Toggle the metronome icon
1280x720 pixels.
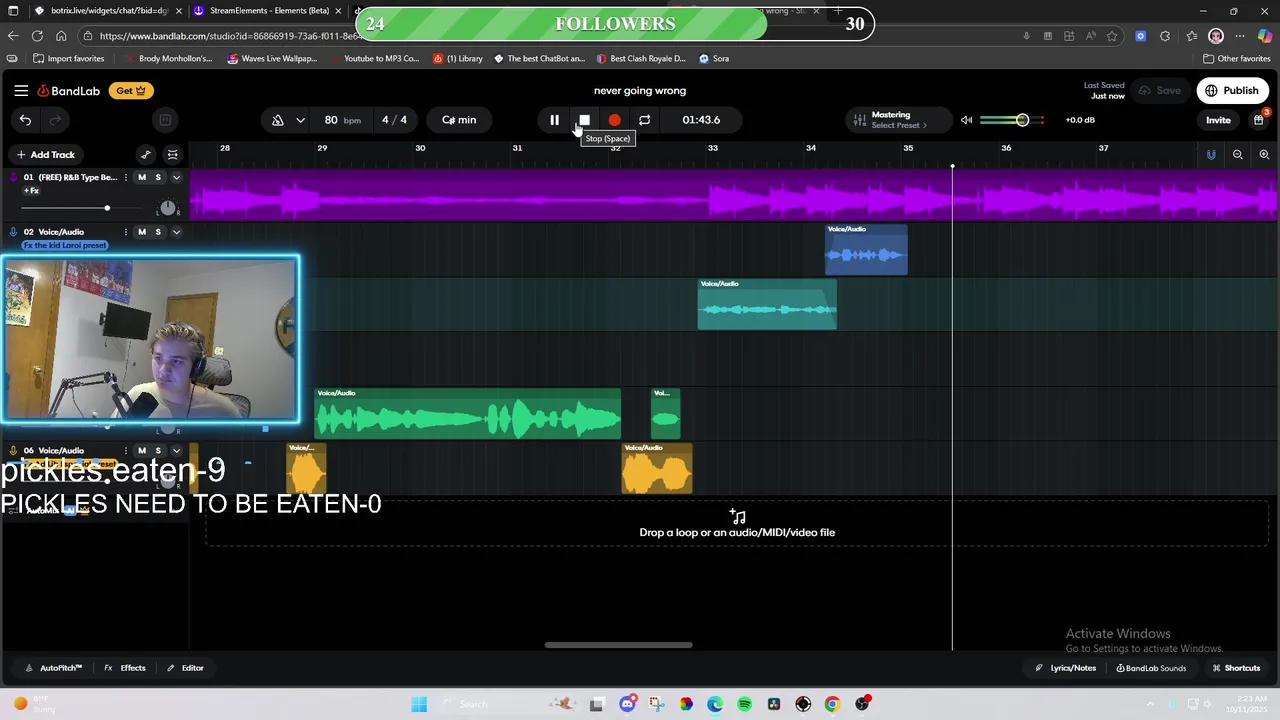tap(278, 120)
